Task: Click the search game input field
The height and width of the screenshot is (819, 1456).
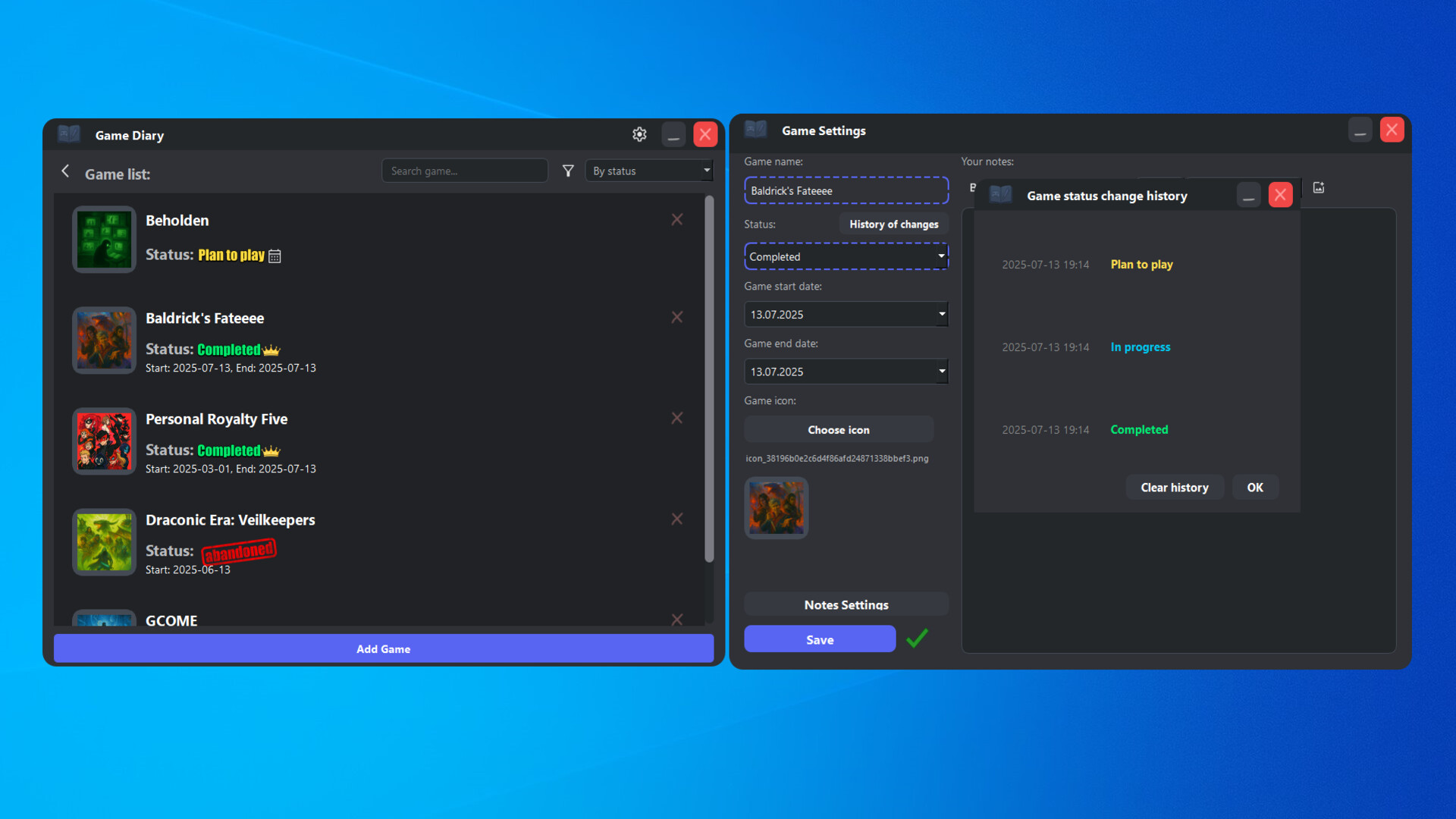Action: click(465, 171)
